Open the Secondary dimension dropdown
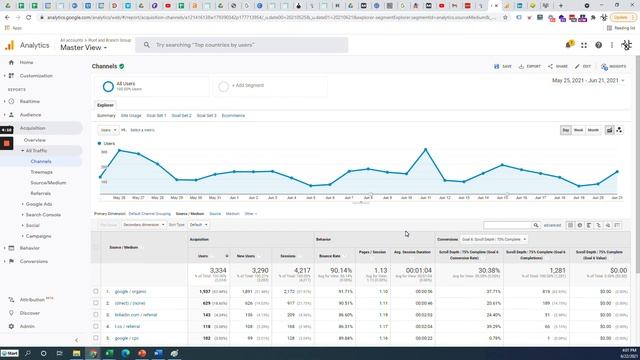Image resolution: width=640 pixels, height=360 pixels. coord(143,225)
